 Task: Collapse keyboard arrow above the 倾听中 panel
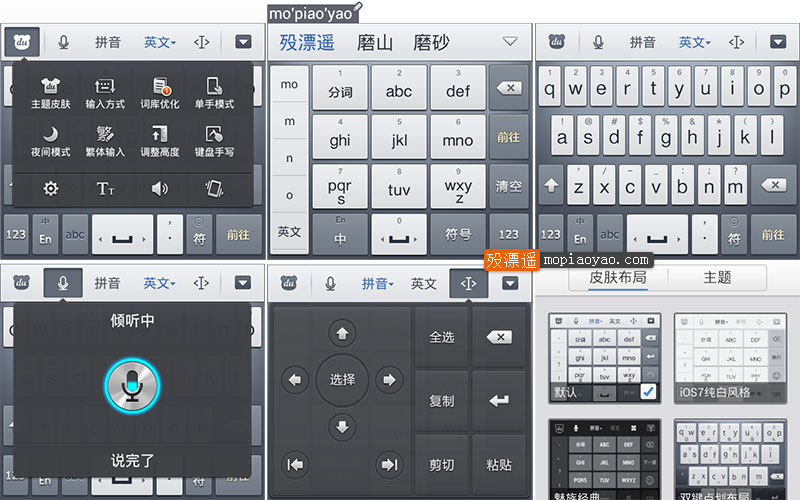(x=242, y=283)
